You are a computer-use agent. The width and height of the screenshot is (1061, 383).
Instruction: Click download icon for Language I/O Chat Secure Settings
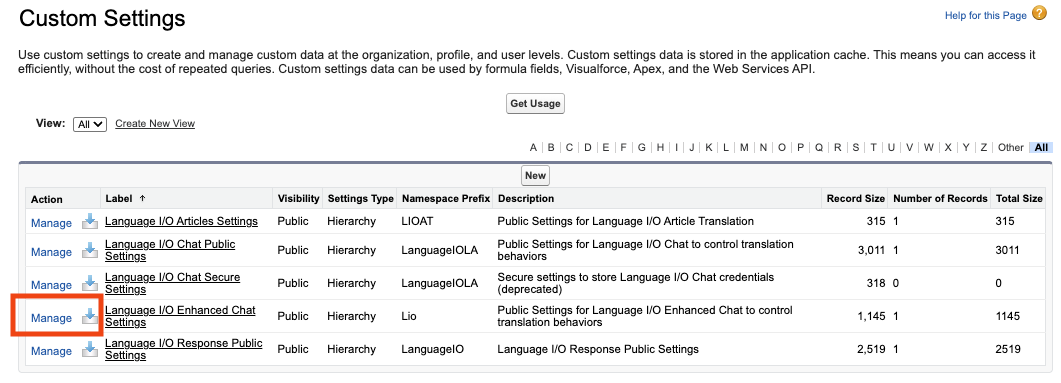(89, 283)
